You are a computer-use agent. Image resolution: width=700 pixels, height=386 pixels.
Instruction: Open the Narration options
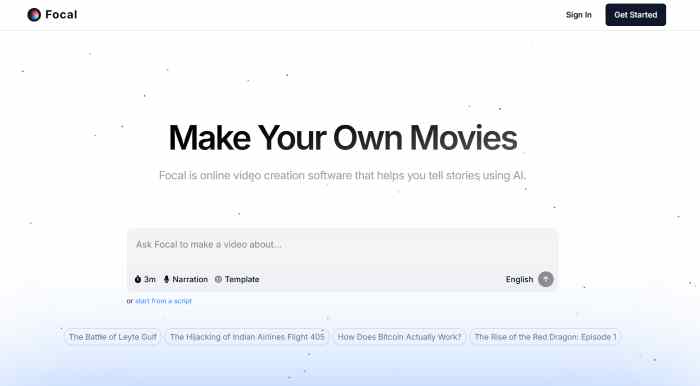click(186, 279)
